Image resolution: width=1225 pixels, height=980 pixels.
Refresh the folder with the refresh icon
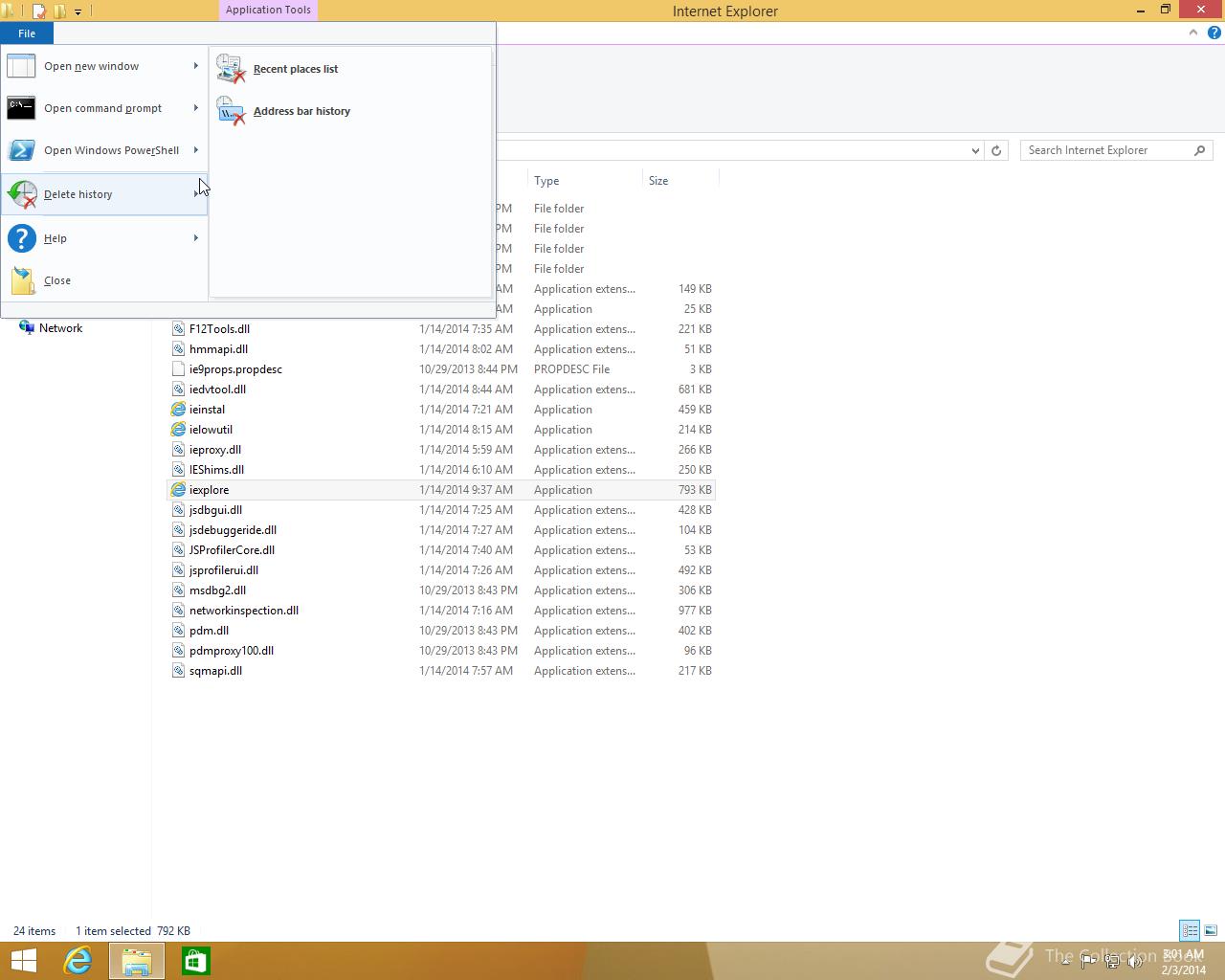pos(996,150)
